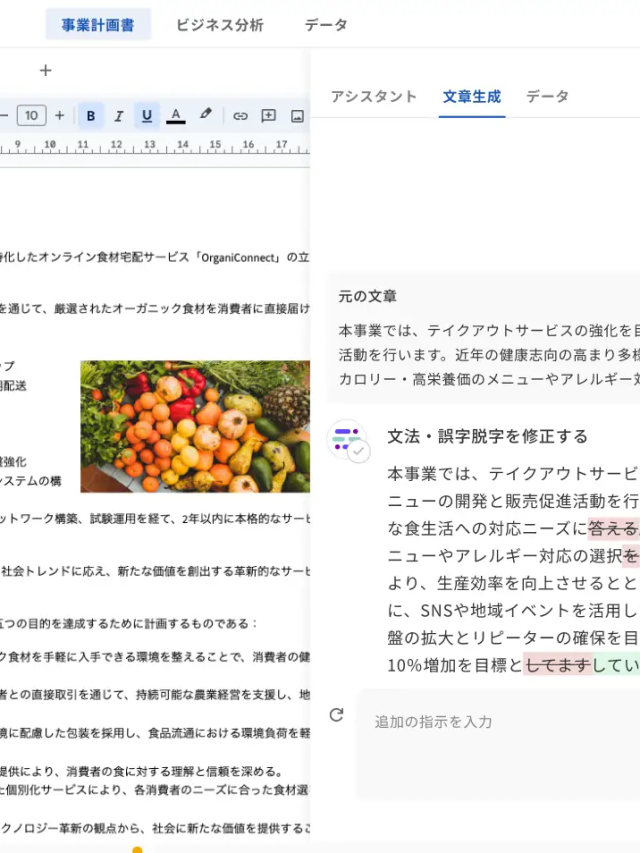The height and width of the screenshot is (853, 640).
Task: Switch to the ビジネス分析 tab
Action: pos(220,25)
